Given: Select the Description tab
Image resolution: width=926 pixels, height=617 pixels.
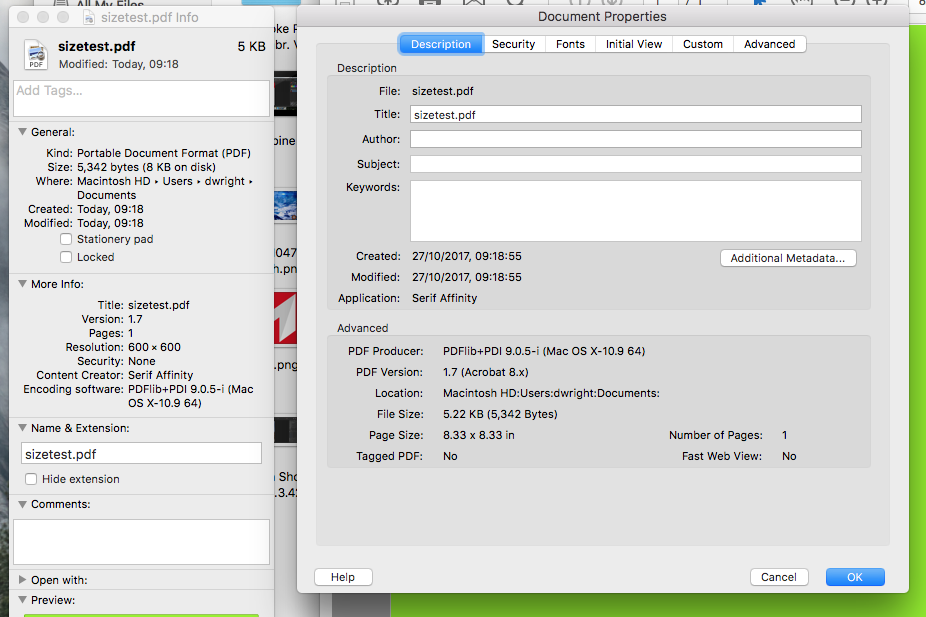Looking at the screenshot, I should [441, 43].
